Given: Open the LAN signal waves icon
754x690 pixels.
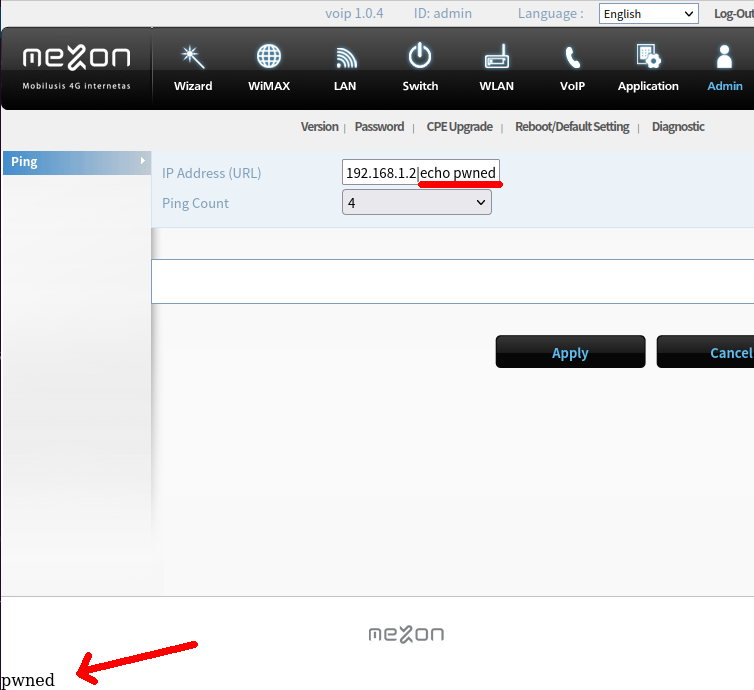Looking at the screenshot, I should tap(346, 58).
